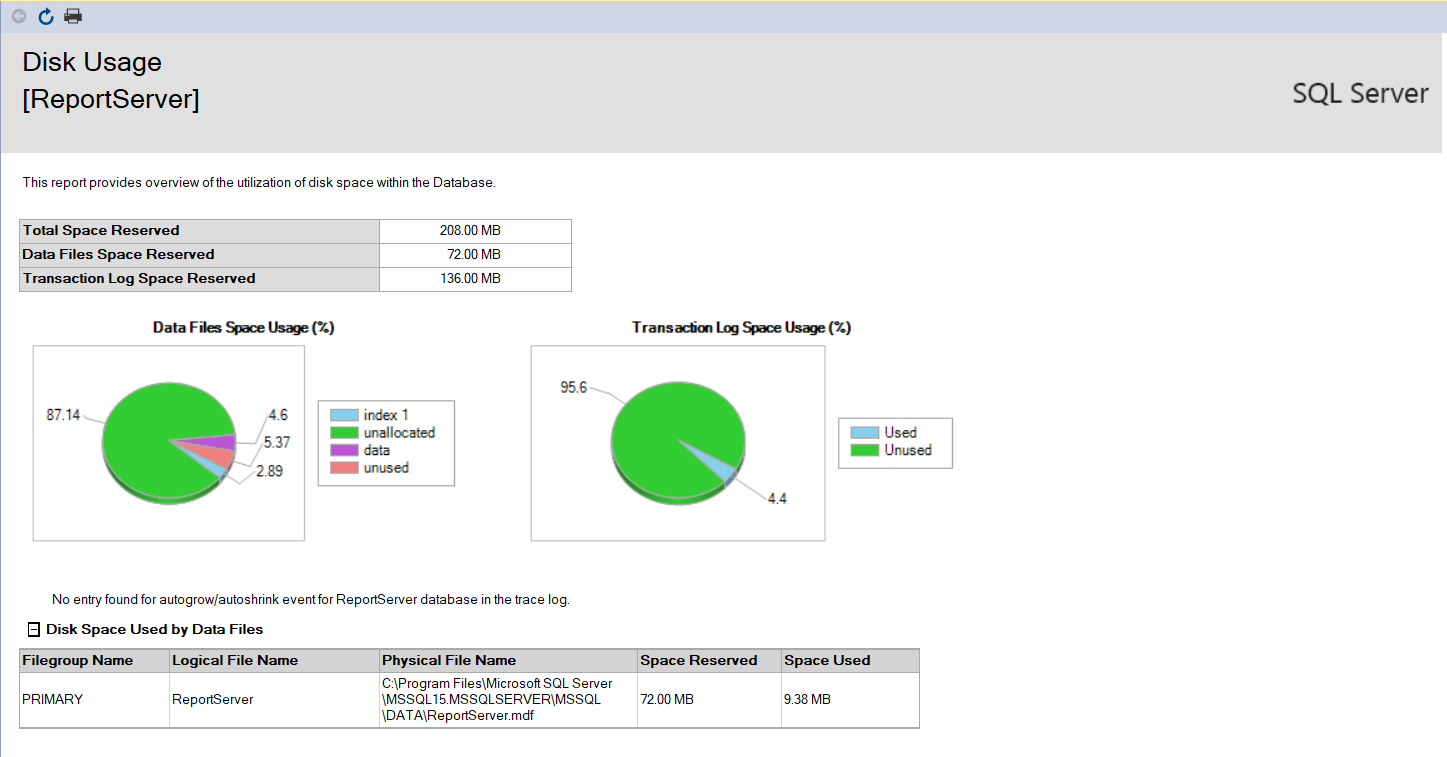Click the Space Reserved column header
Image resolution: width=1447 pixels, height=757 pixels.
(709, 660)
